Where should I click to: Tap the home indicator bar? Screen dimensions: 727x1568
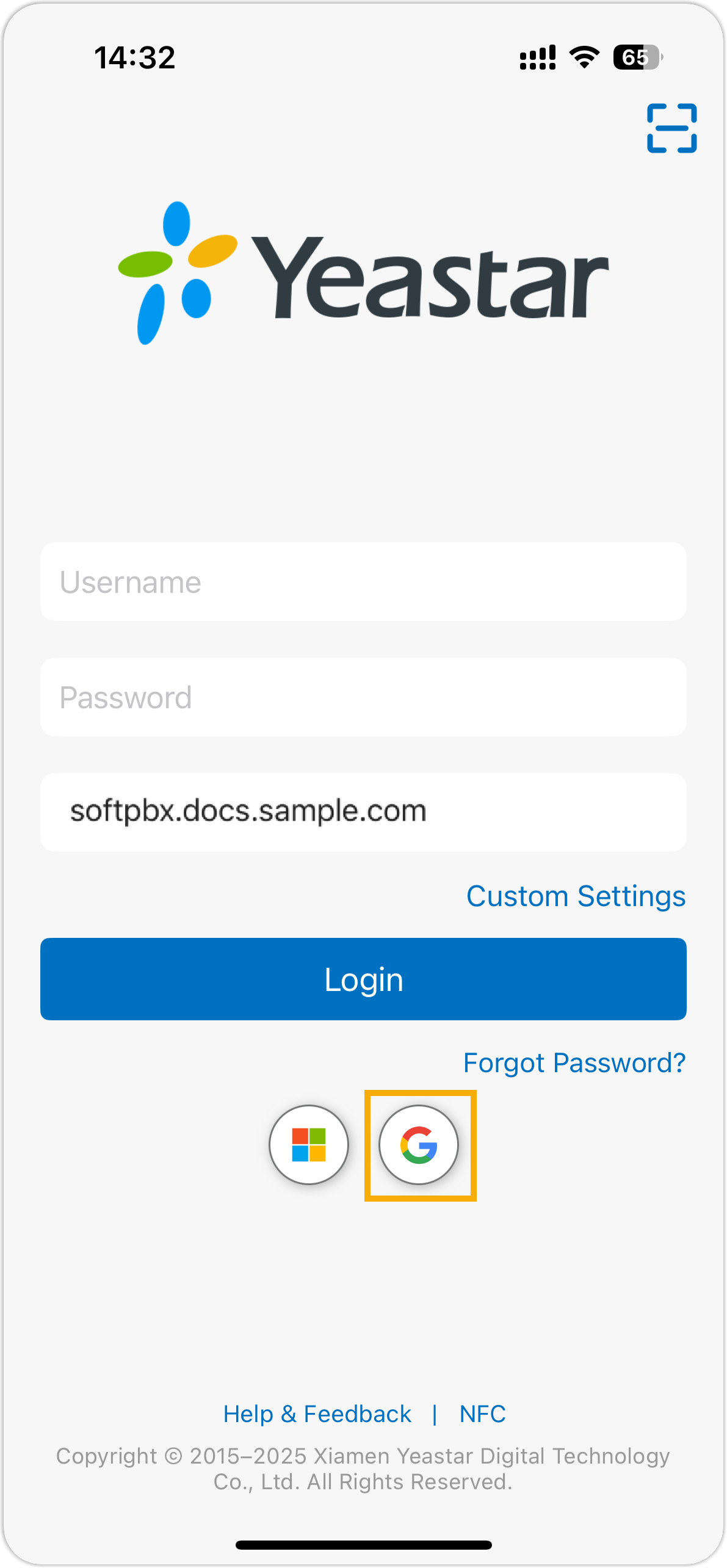tap(363, 1545)
